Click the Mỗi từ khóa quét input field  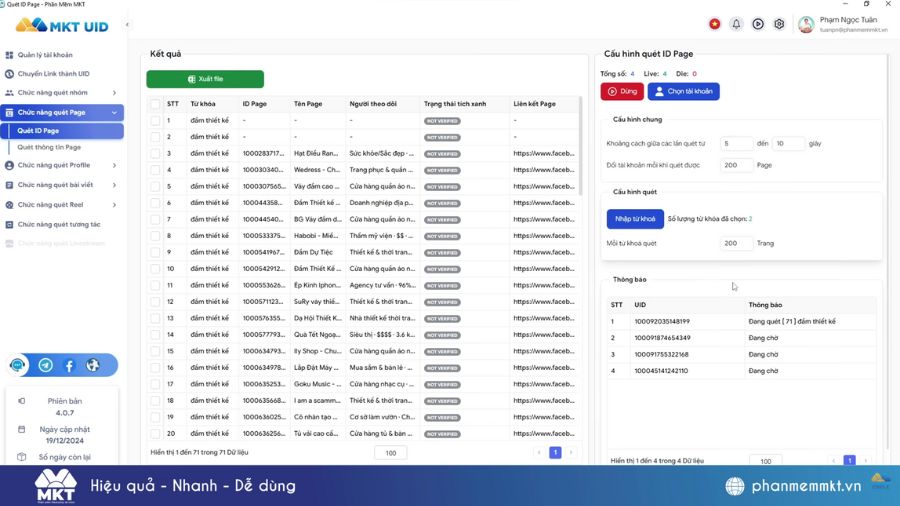(736, 243)
